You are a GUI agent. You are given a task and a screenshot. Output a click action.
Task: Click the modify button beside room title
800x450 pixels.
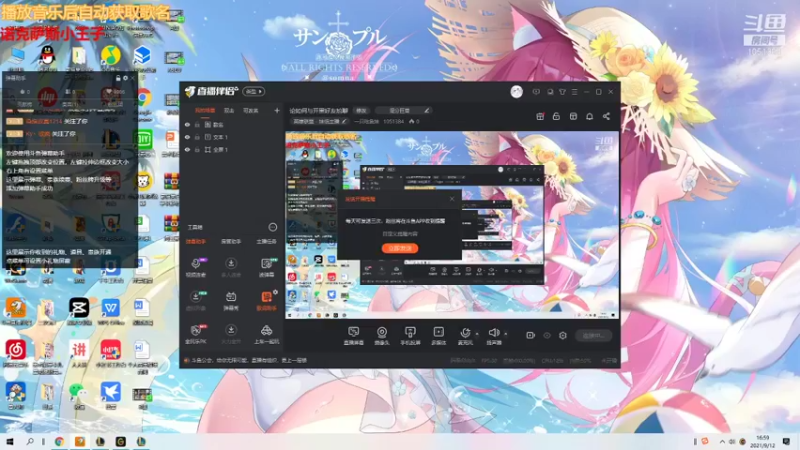click(361, 111)
